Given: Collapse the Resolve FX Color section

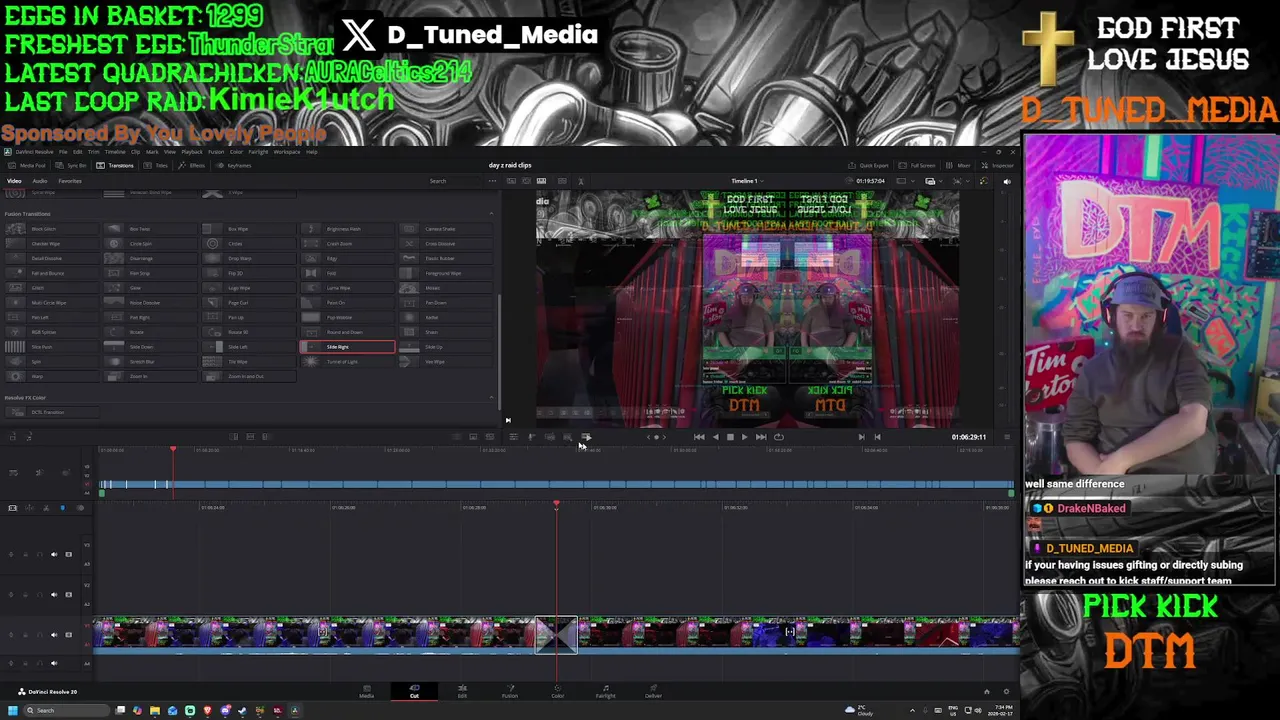Looking at the screenshot, I should click(x=490, y=397).
